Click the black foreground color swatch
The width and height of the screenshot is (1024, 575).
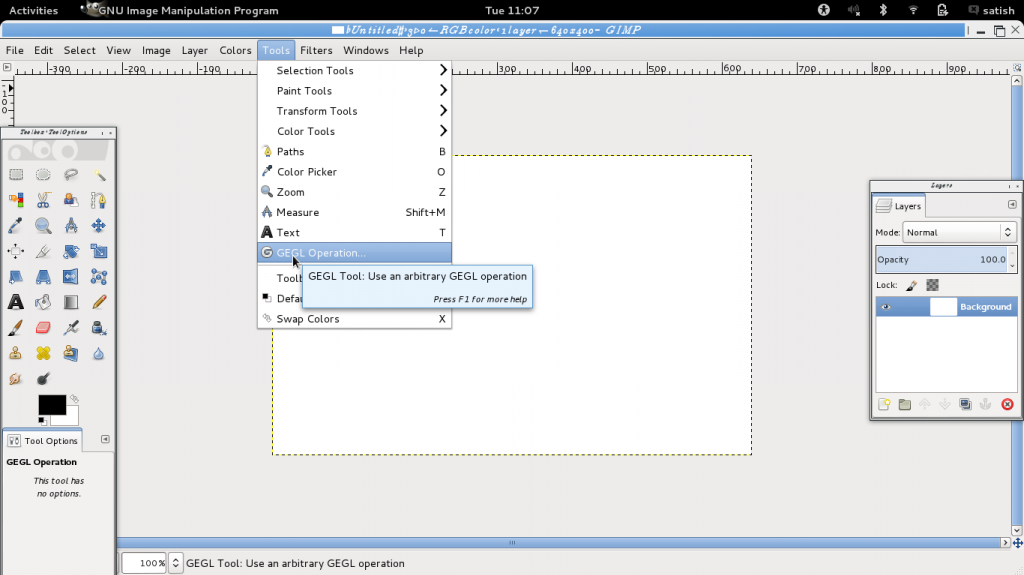pos(51,404)
